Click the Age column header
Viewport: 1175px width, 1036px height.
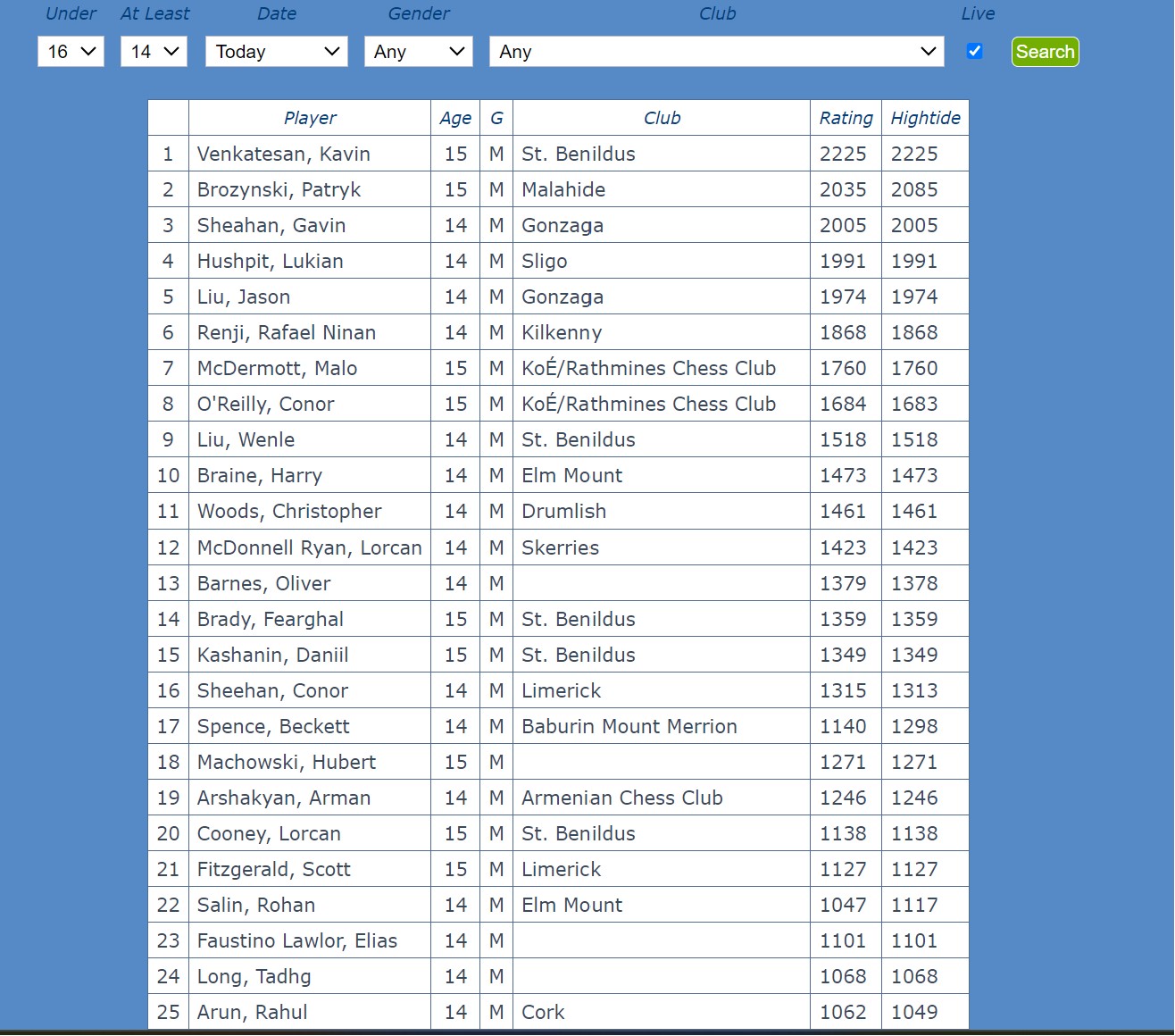pos(455,117)
